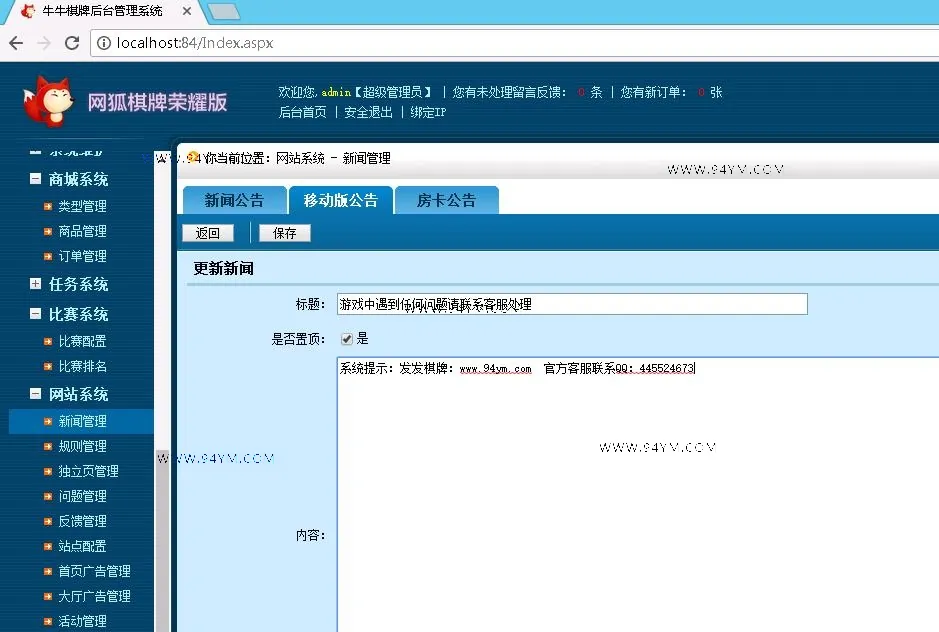Click the 返回 button
939x632 pixels.
click(208, 233)
